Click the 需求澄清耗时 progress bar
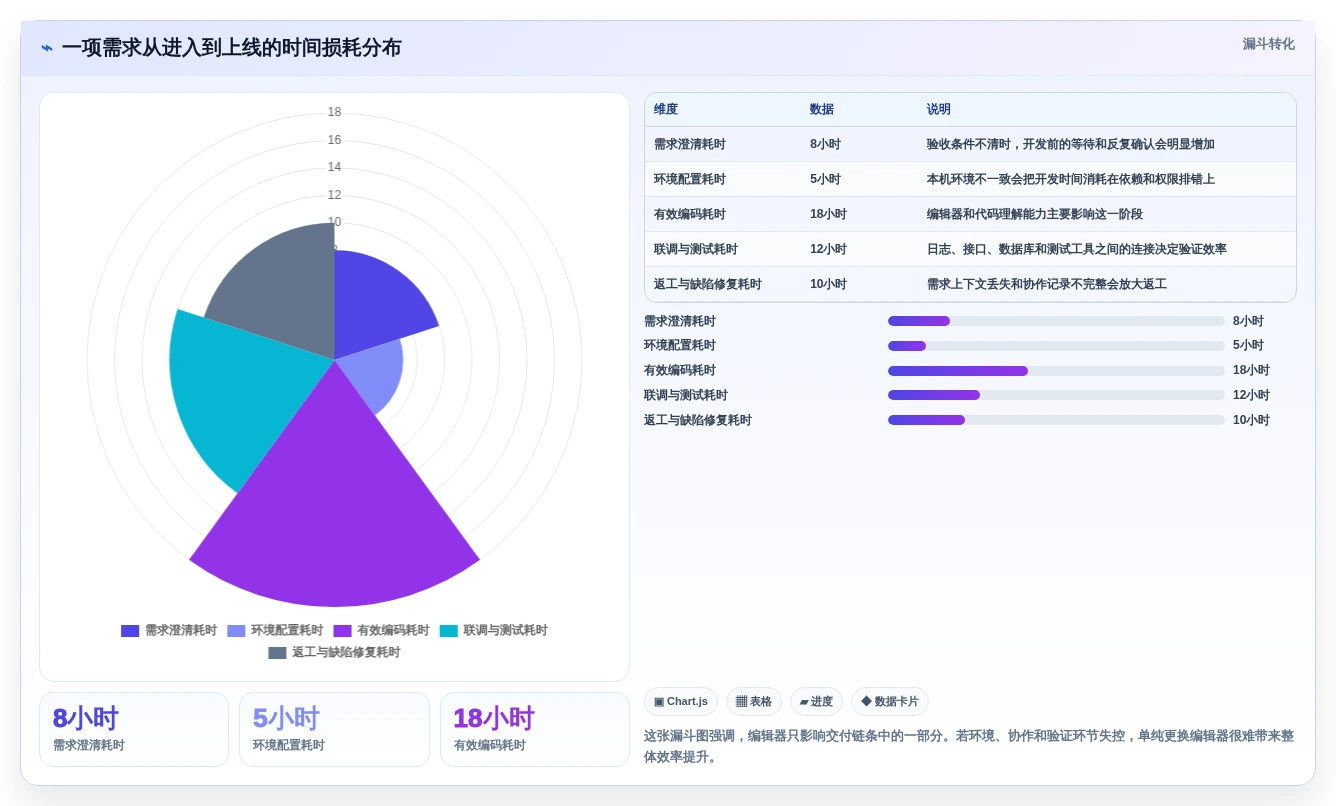This screenshot has width=1336, height=806. click(x=1056, y=321)
